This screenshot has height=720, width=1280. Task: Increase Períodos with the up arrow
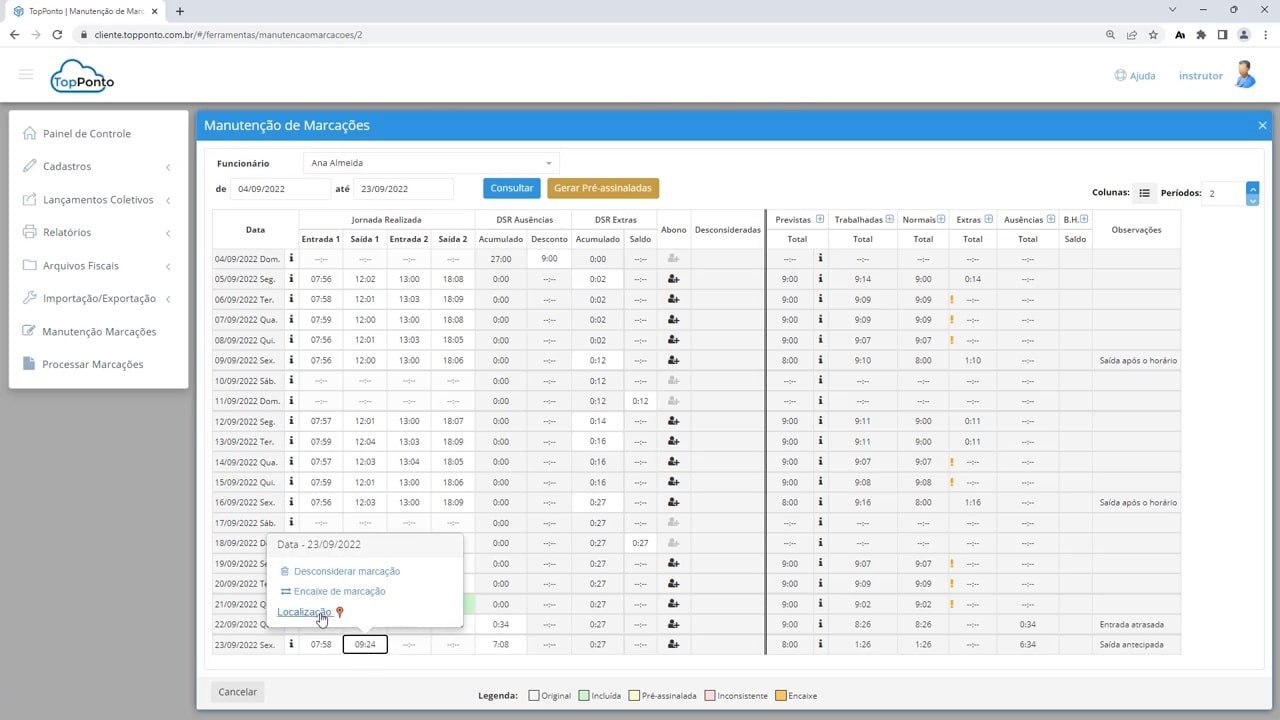tap(1253, 188)
